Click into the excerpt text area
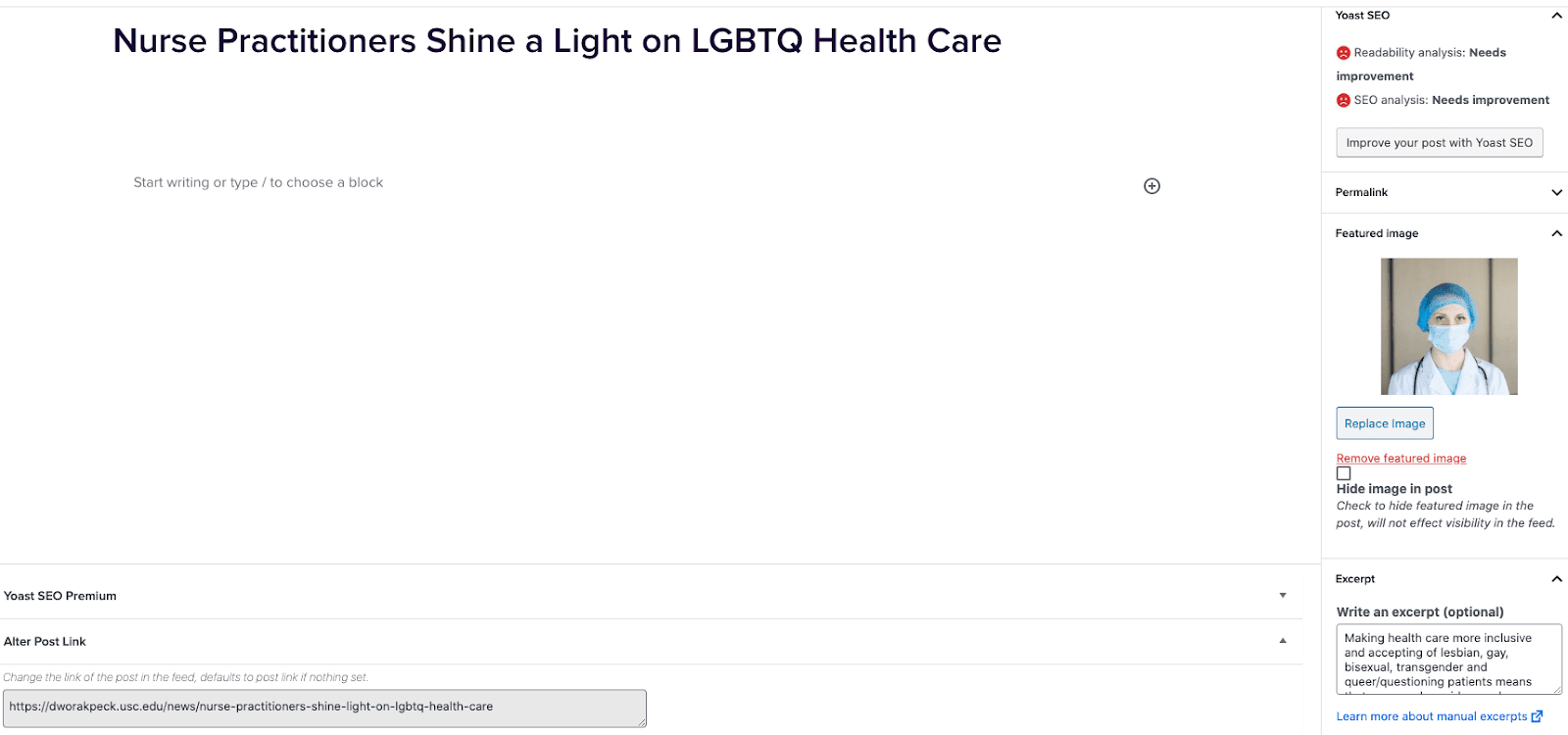This screenshot has width=1568, height=735. point(1447,659)
